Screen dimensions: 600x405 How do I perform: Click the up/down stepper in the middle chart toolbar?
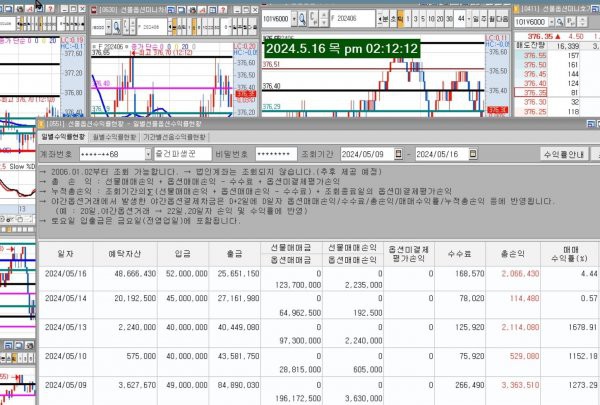click(x=324, y=19)
